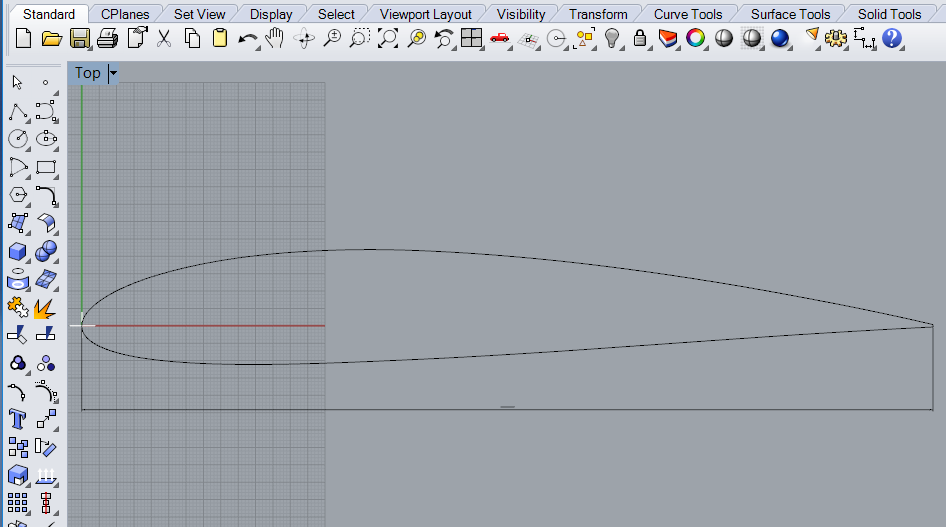
Task: Select the Polyline tool in sidebar
Action: click(x=18, y=111)
